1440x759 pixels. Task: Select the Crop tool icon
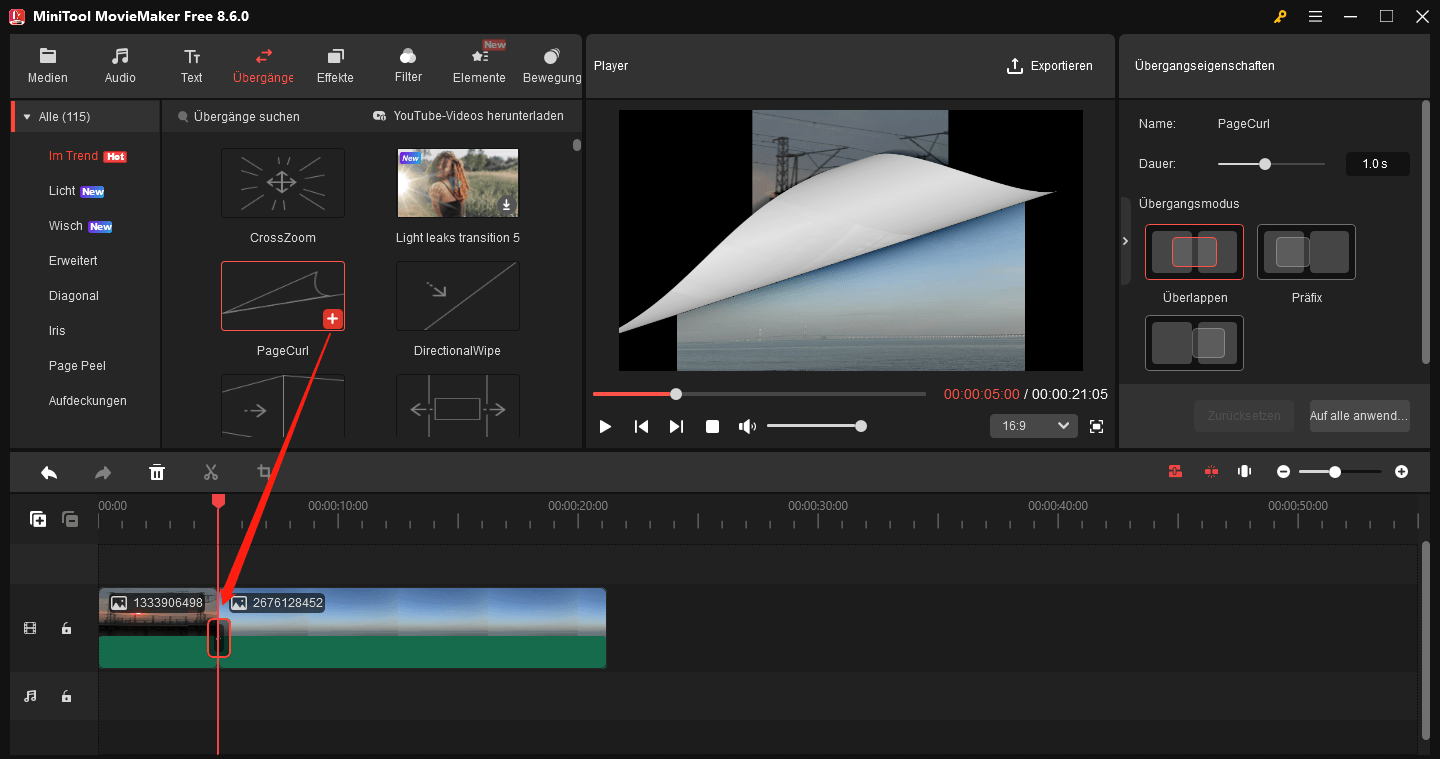click(264, 471)
